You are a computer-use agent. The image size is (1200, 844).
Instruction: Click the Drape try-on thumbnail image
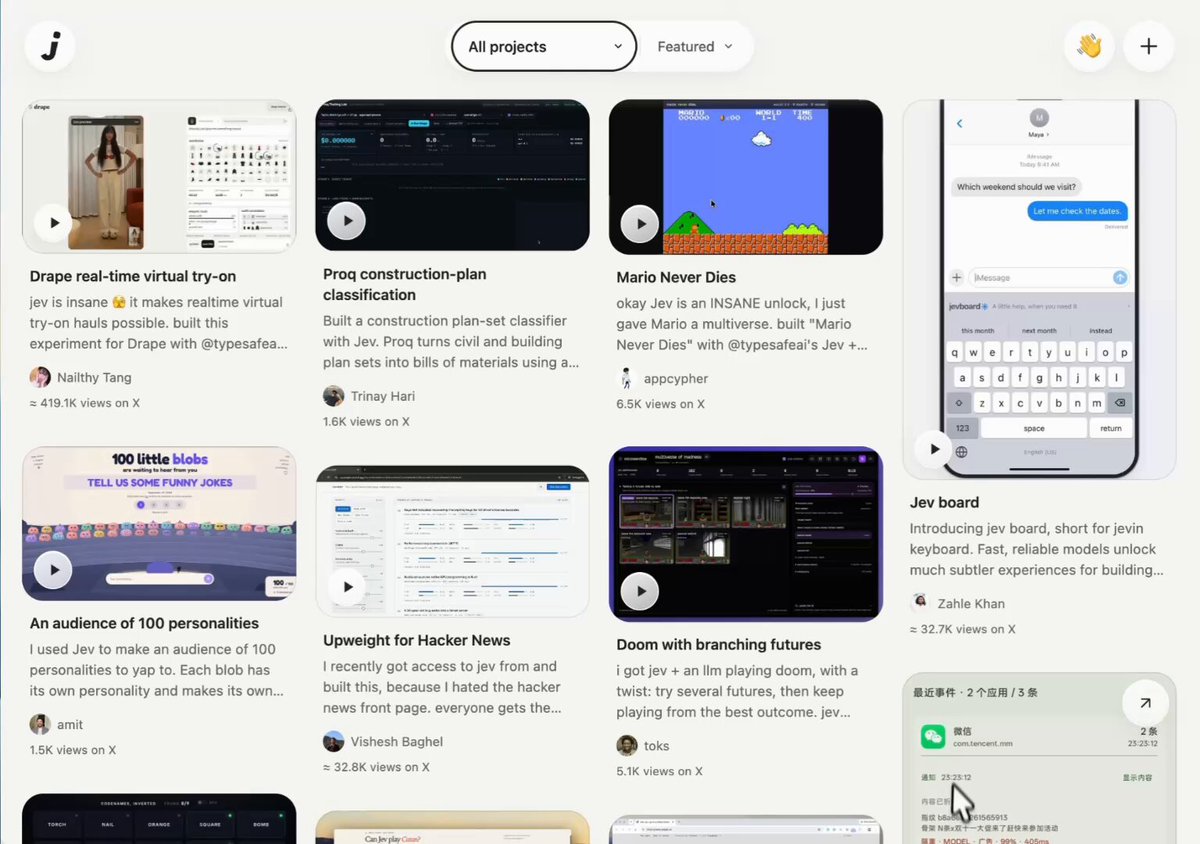(x=159, y=175)
